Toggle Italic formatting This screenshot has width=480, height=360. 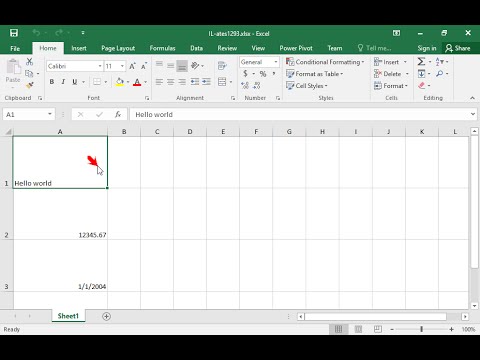tap(63, 82)
